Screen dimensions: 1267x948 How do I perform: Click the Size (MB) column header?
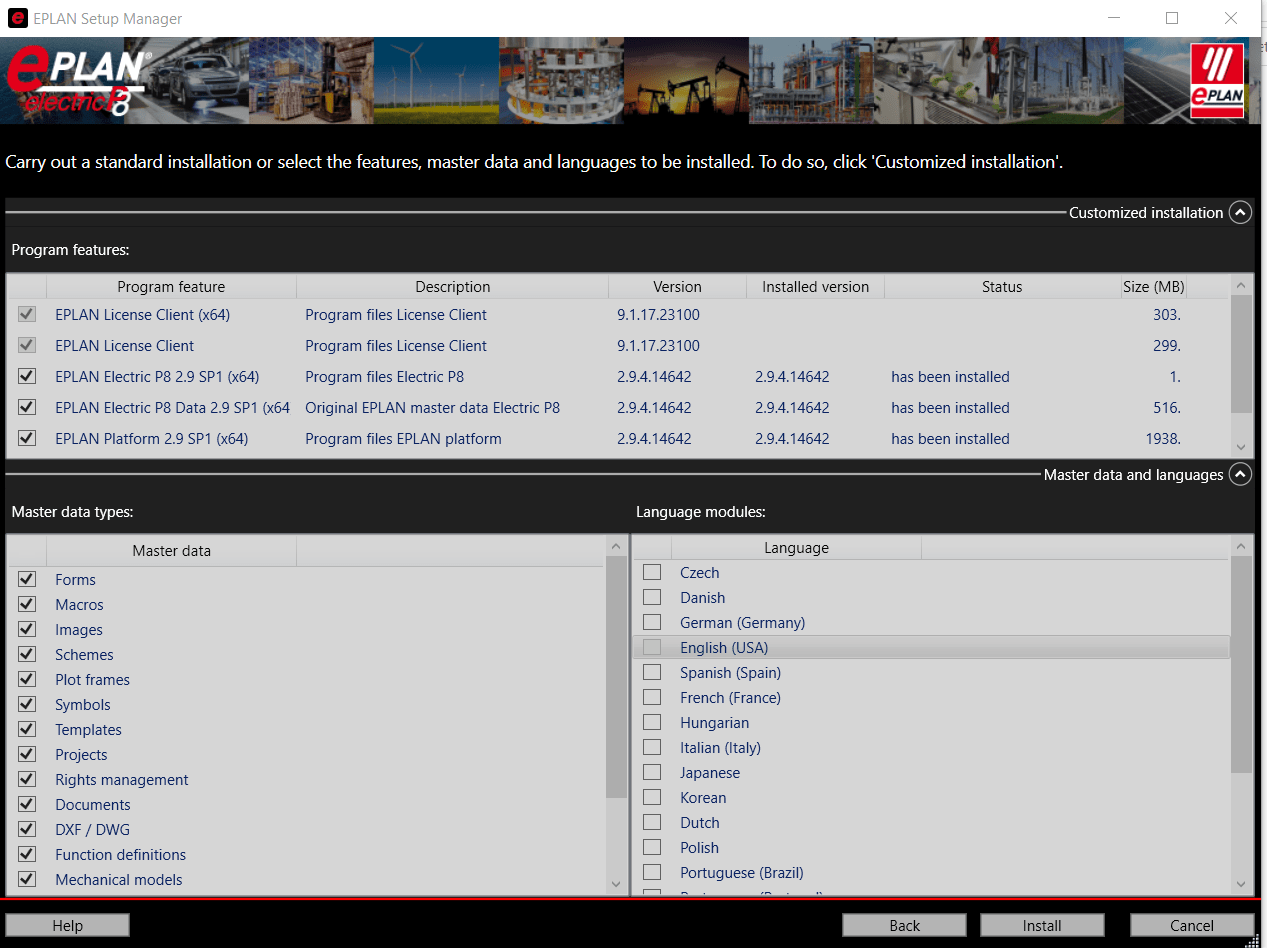tap(1153, 287)
